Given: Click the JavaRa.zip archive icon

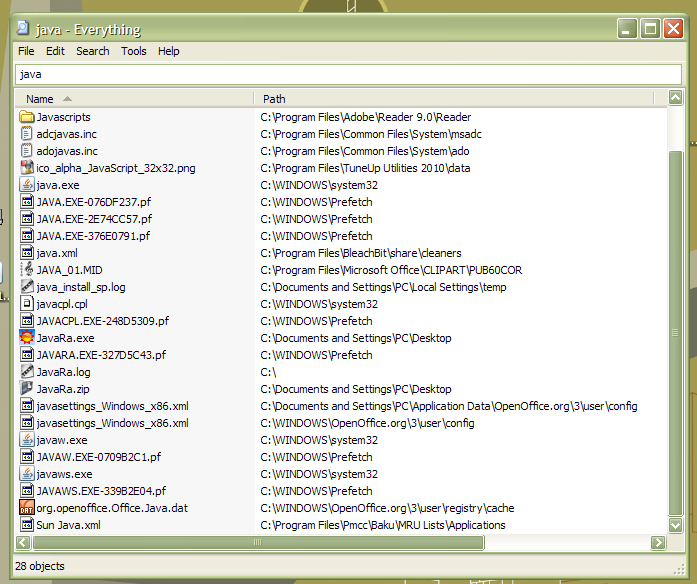Looking at the screenshot, I should (27, 388).
